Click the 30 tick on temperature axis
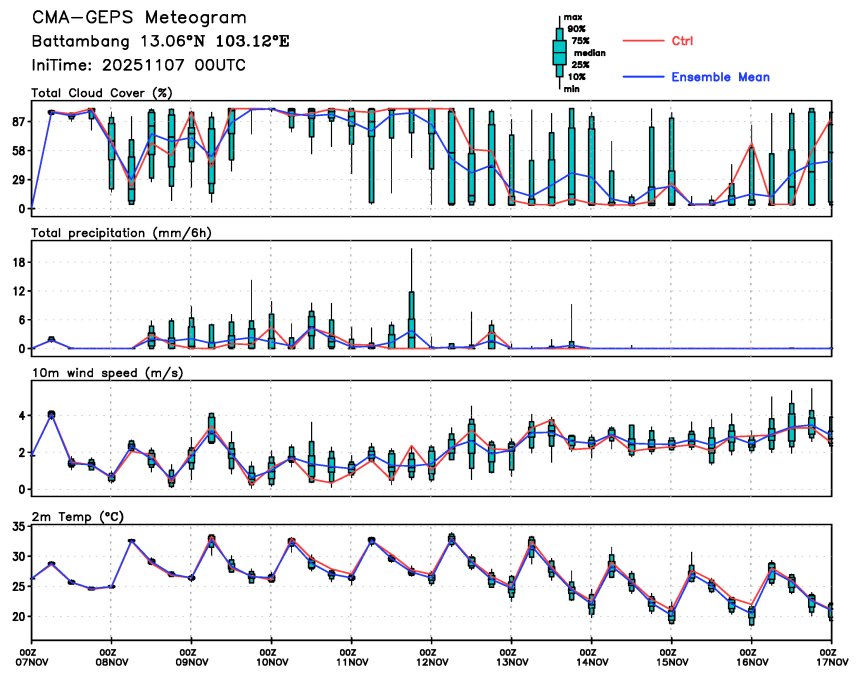This screenshot has width=860, height=678. 19,556
